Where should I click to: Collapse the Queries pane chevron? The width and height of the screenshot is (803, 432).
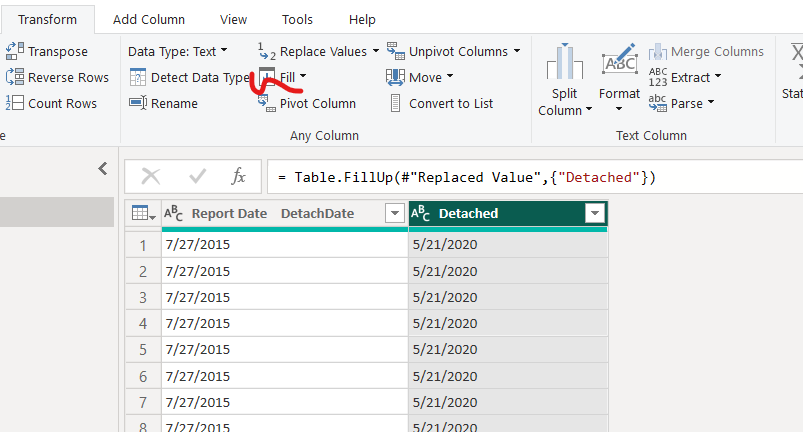pos(103,168)
